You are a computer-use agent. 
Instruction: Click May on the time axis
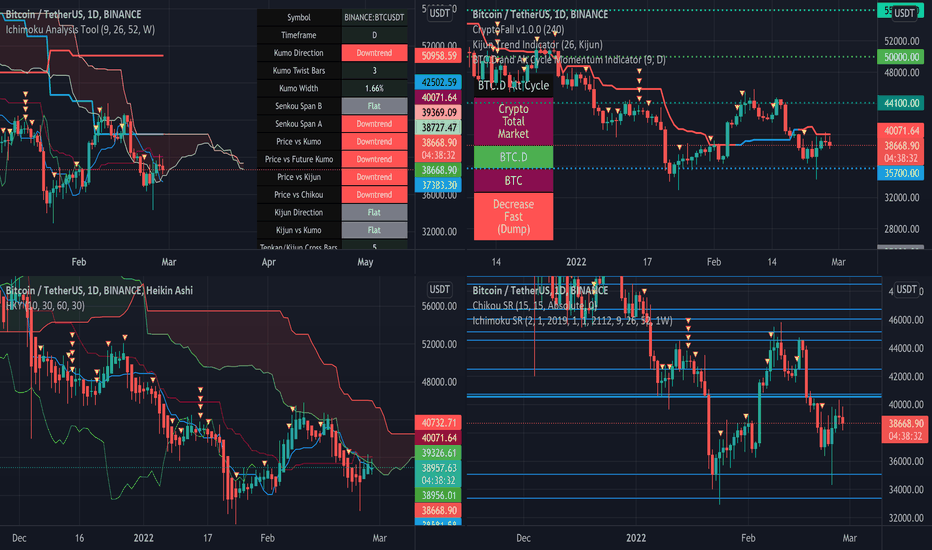(365, 262)
